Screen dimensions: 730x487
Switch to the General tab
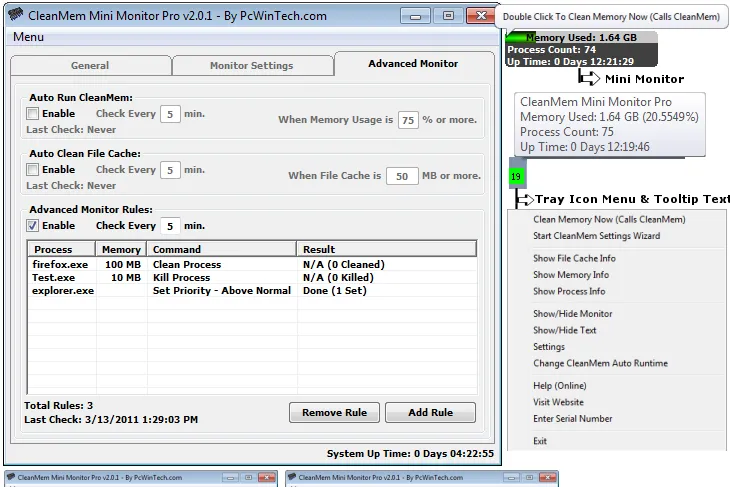click(x=90, y=66)
